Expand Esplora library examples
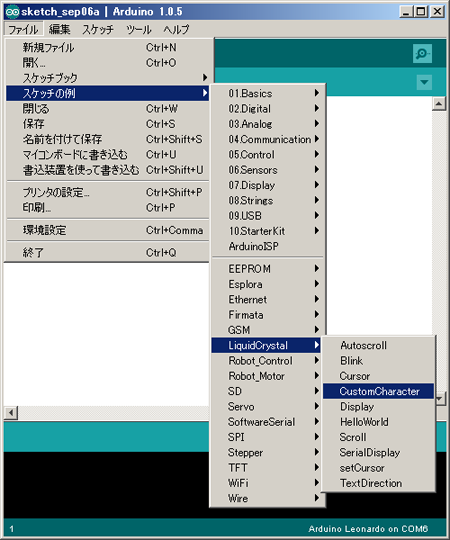 pyautogui.click(x=267, y=284)
